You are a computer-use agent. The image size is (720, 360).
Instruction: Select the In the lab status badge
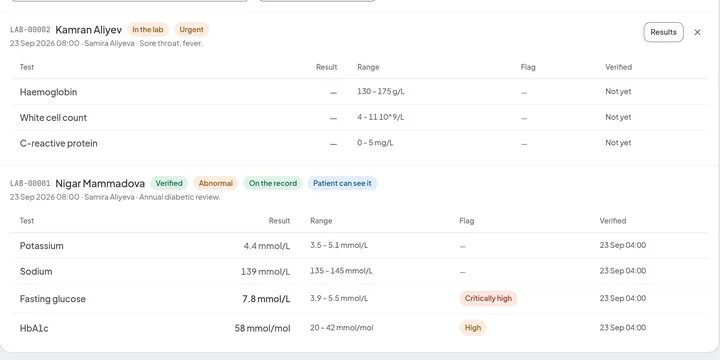tap(148, 30)
